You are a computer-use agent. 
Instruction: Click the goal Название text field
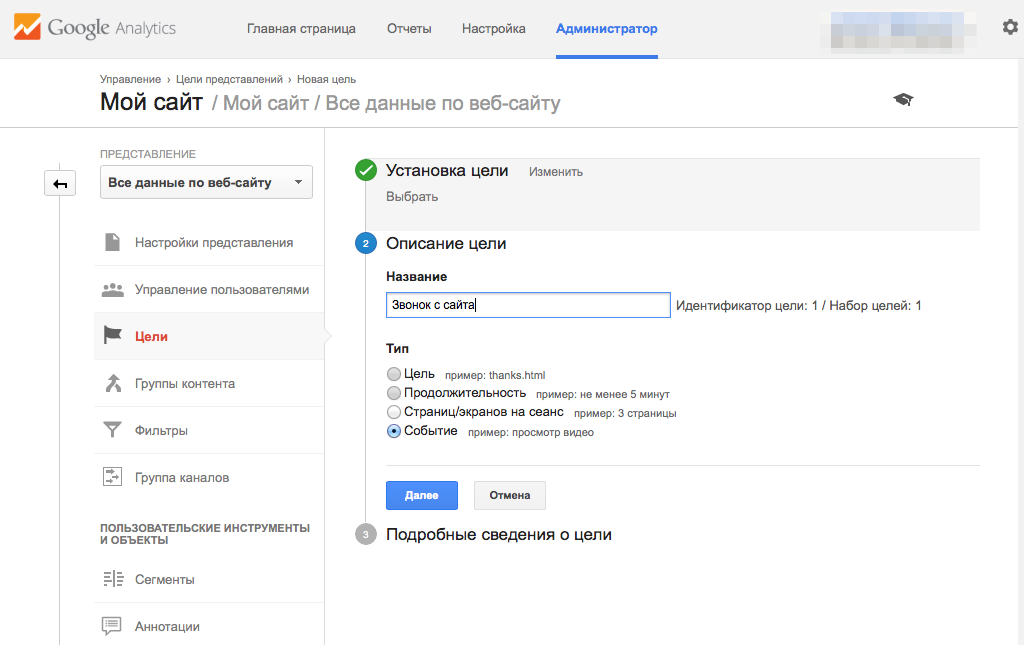528,305
